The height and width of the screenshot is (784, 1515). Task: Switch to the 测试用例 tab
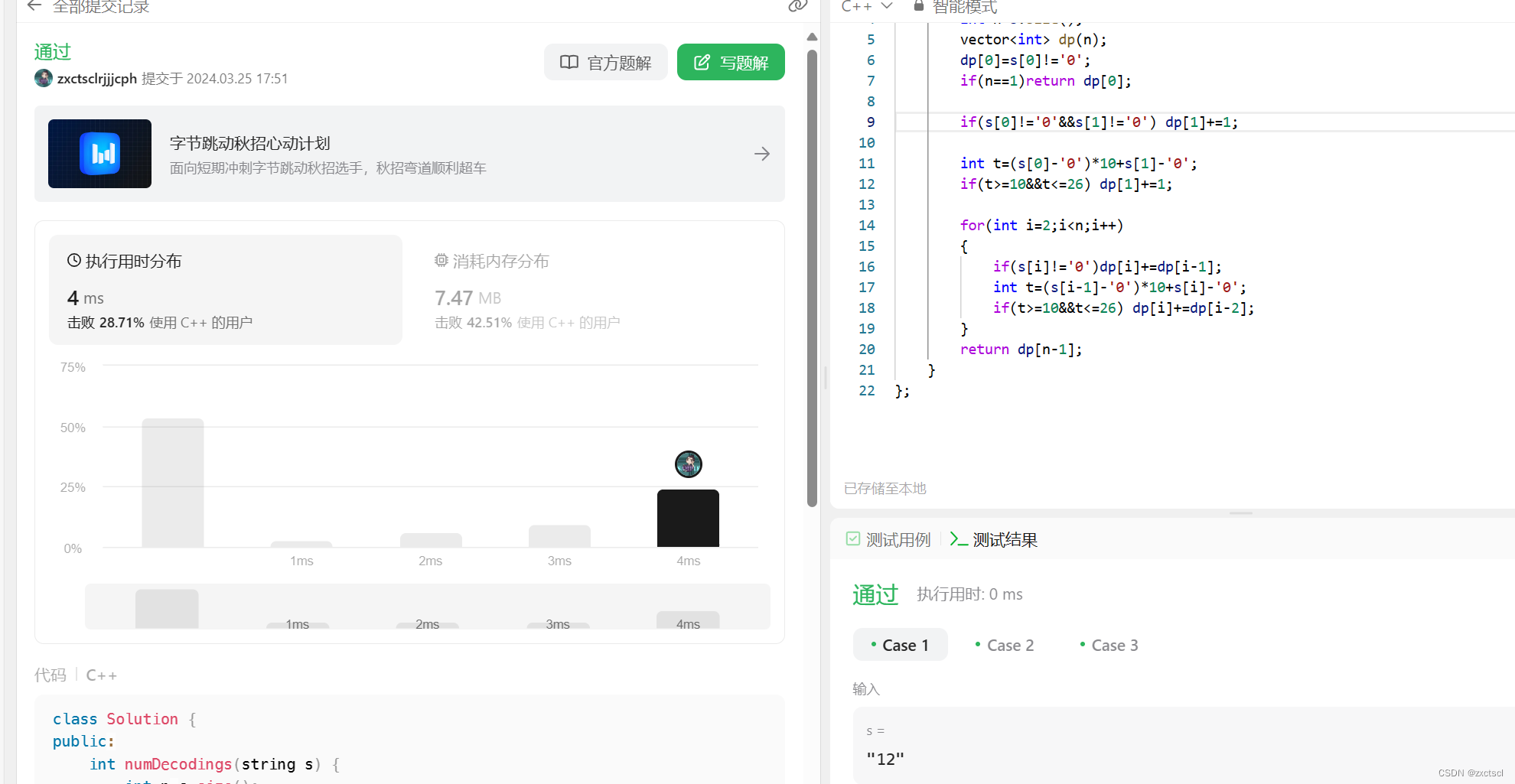tap(888, 540)
